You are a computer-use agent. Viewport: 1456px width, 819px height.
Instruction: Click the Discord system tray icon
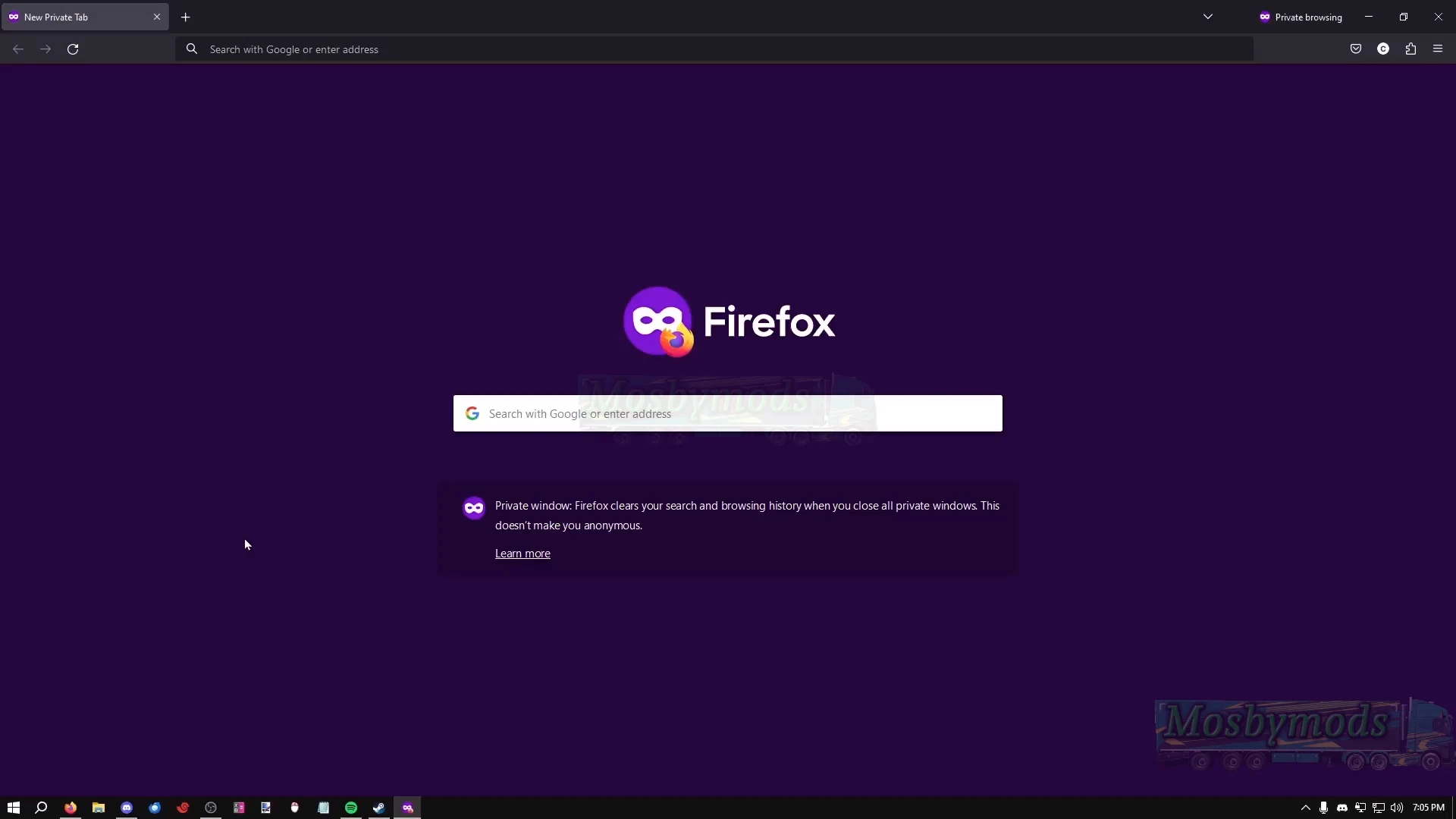(x=1342, y=808)
